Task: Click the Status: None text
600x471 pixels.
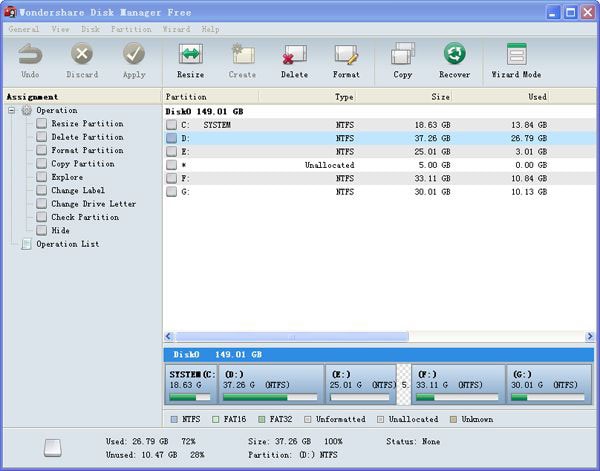Action: tap(413, 442)
